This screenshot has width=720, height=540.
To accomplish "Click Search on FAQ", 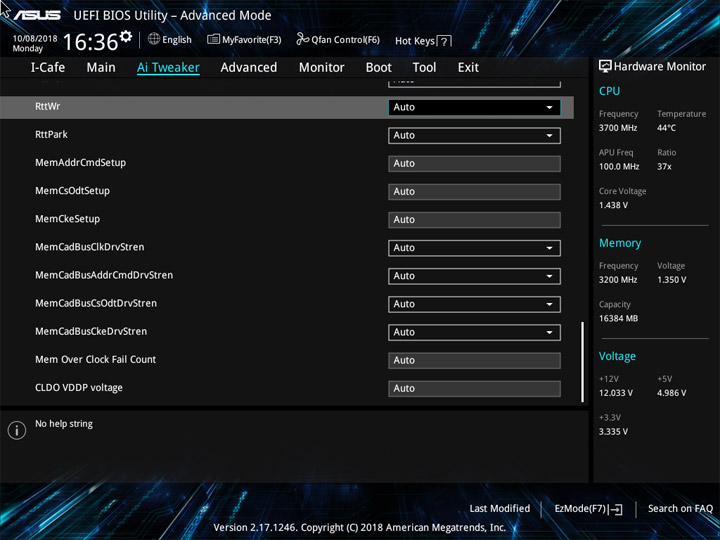I will pos(680,508).
